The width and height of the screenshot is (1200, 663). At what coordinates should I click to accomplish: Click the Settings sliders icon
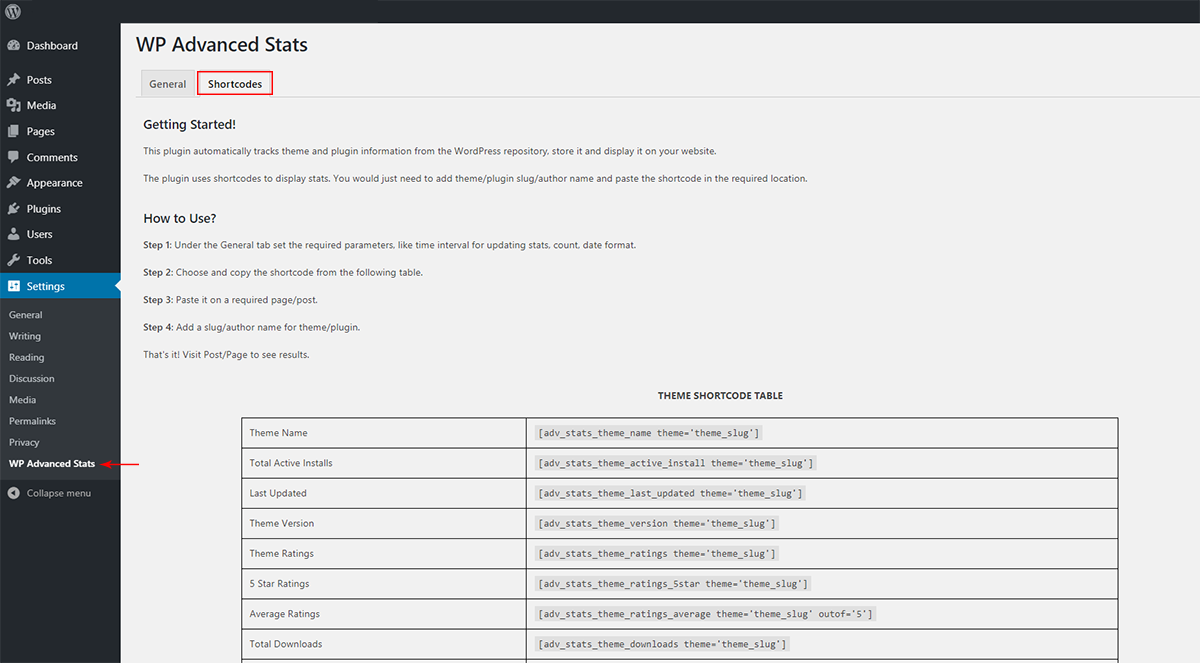pos(13,286)
